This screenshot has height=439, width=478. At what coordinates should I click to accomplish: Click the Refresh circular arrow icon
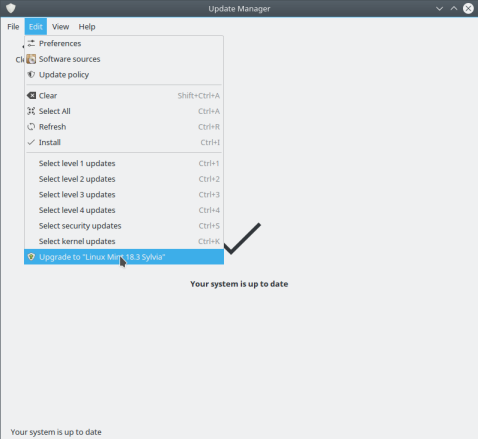pos(31,127)
